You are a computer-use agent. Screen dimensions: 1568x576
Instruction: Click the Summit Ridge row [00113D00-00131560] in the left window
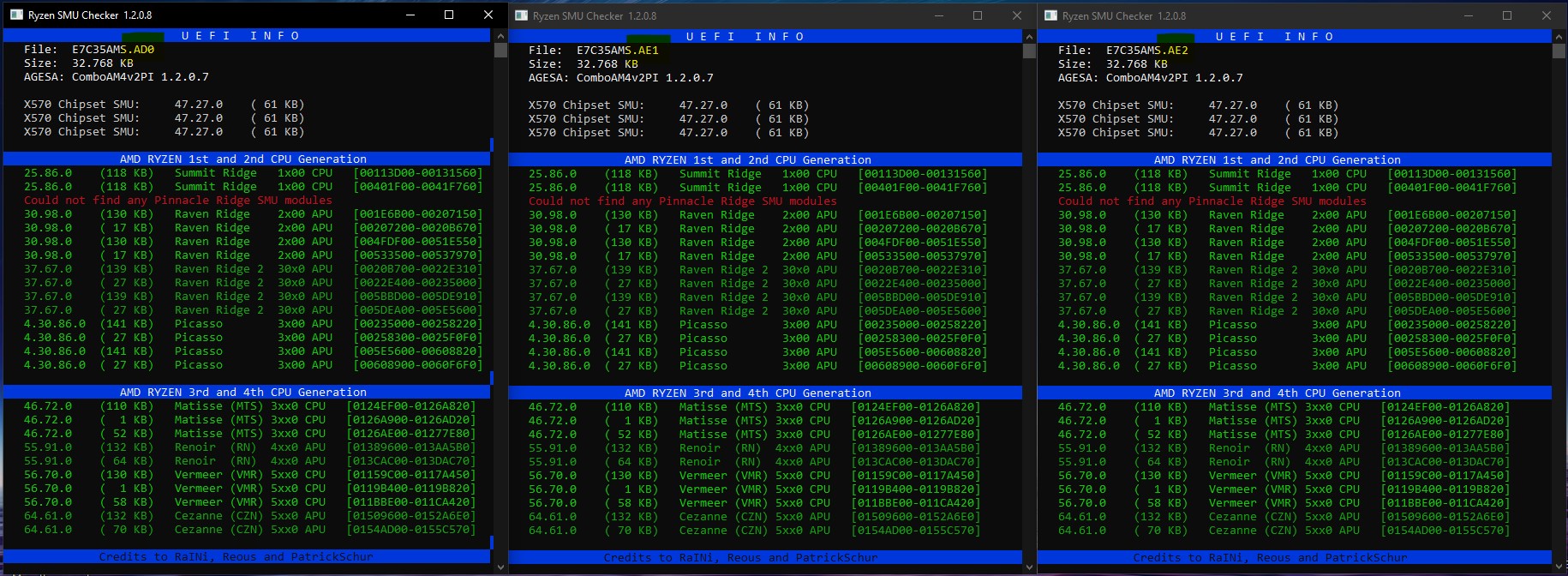coord(254,173)
